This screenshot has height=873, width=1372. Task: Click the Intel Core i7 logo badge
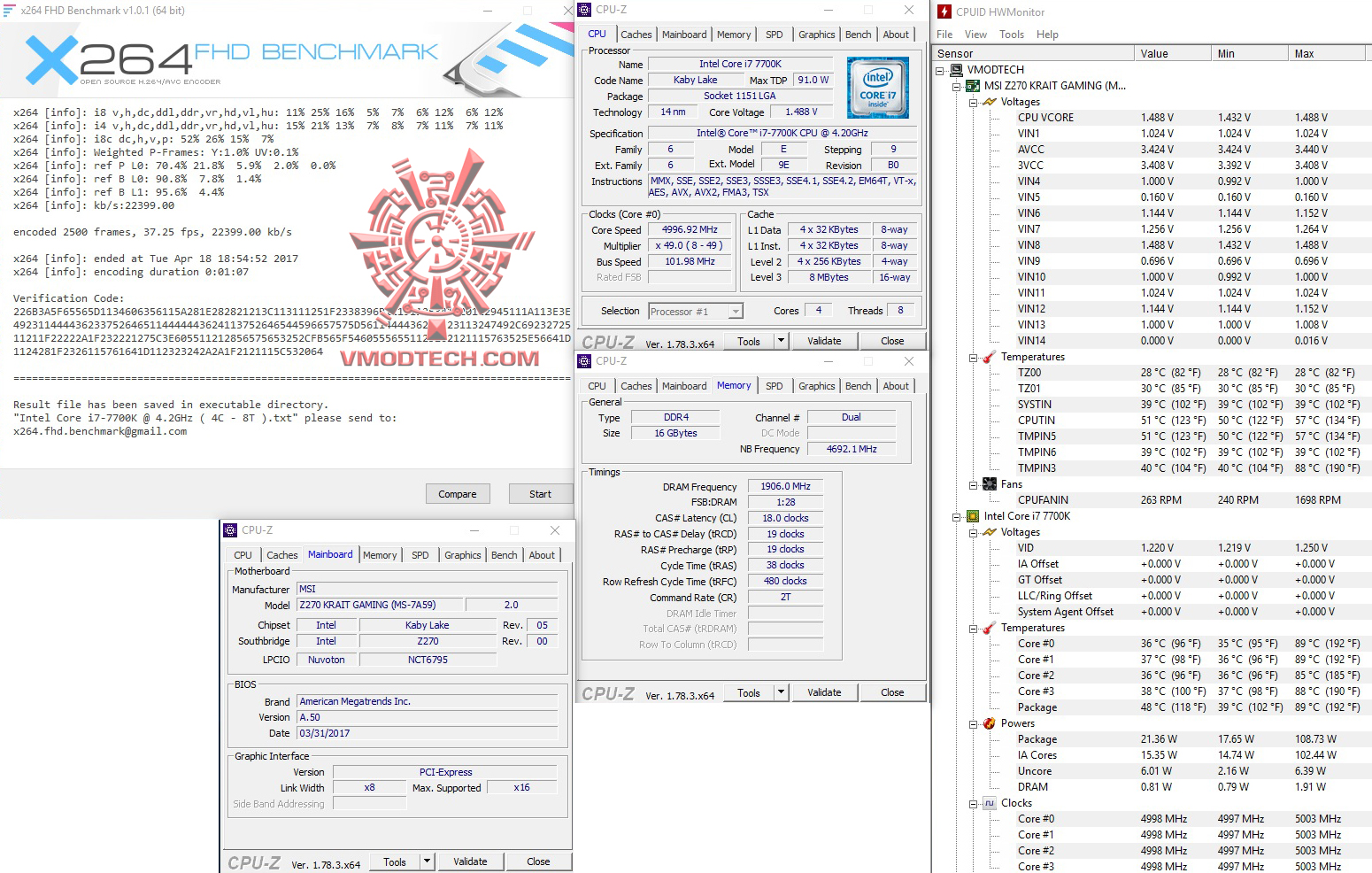(878, 87)
